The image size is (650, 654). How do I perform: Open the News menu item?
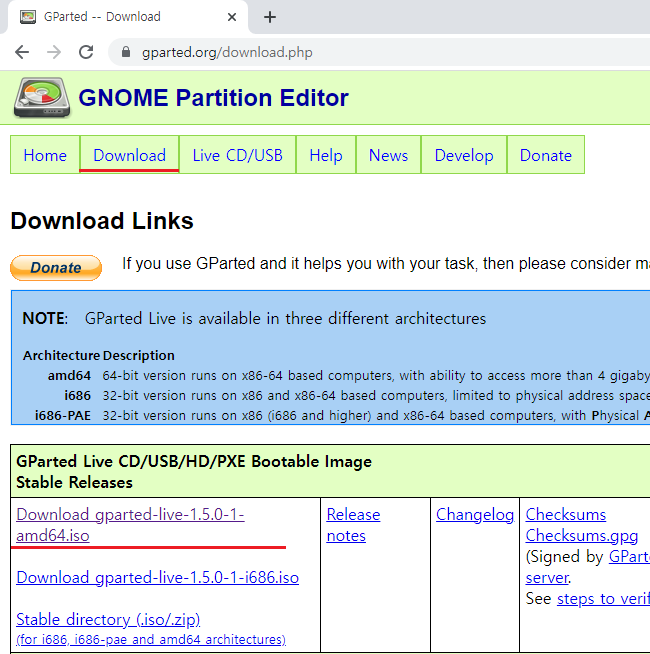pyautogui.click(x=388, y=155)
